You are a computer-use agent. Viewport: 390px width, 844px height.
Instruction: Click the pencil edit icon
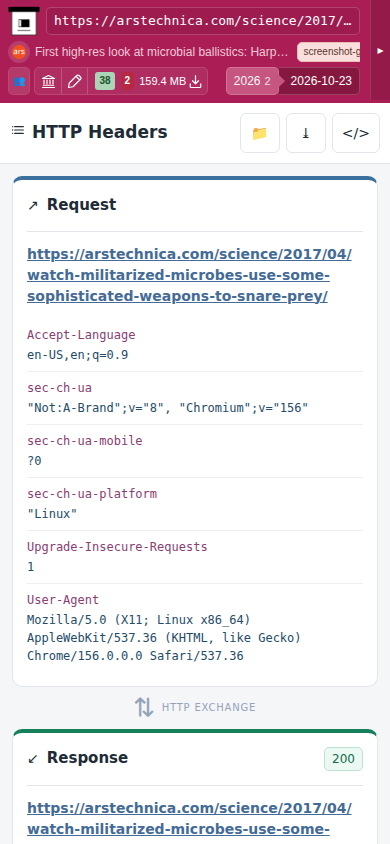click(x=75, y=81)
